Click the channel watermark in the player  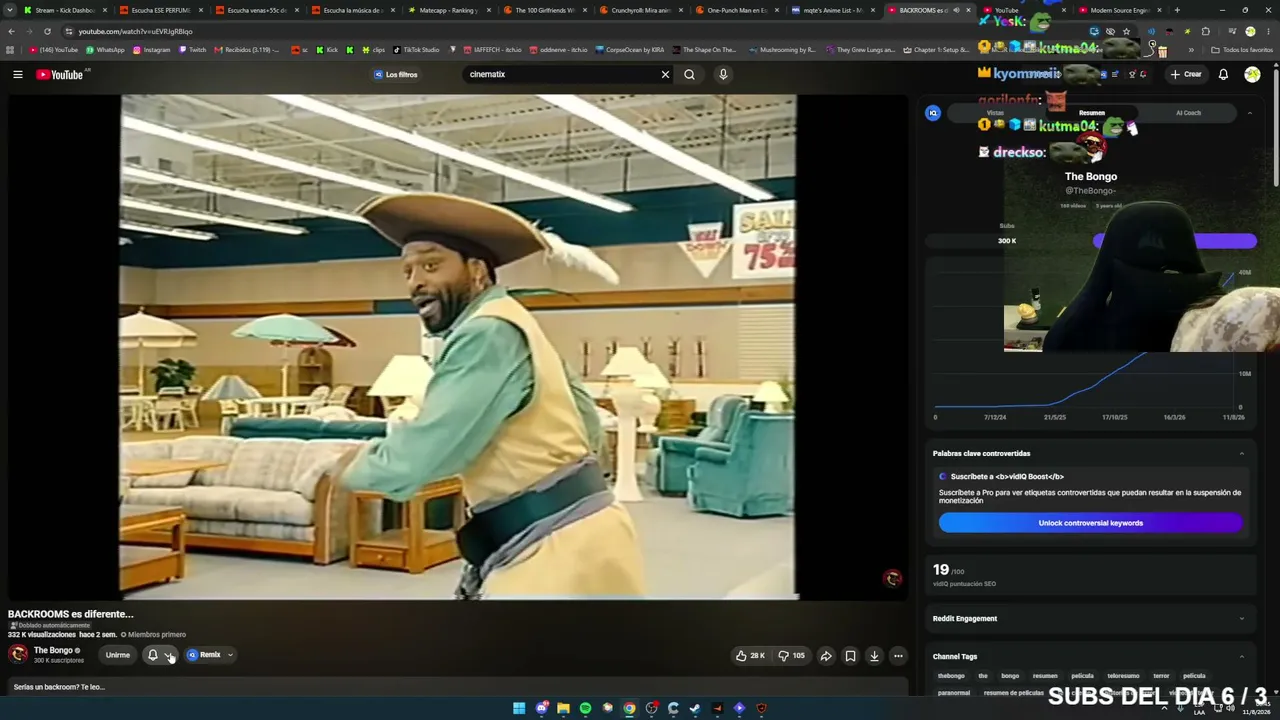(892, 578)
